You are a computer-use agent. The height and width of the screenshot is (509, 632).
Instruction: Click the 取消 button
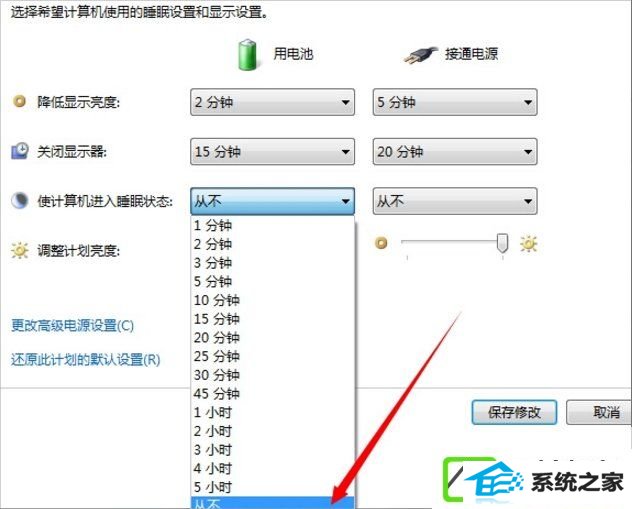599,412
